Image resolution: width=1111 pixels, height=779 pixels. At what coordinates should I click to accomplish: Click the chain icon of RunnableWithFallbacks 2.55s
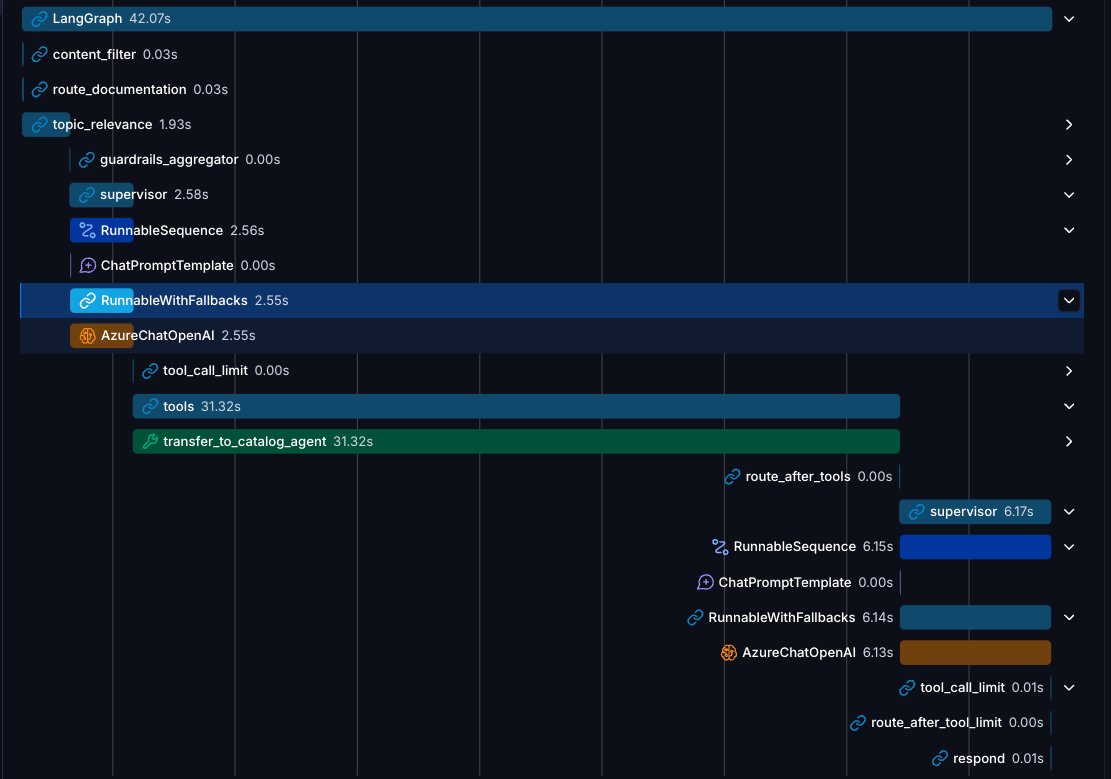87,301
